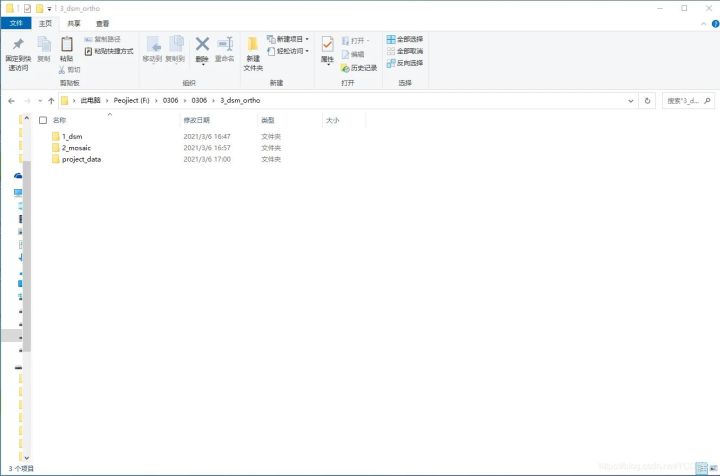The height and width of the screenshot is (476, 720).
Task: Expand the New Item (新建项目) dropdown
Action: [x=290, y=39]
